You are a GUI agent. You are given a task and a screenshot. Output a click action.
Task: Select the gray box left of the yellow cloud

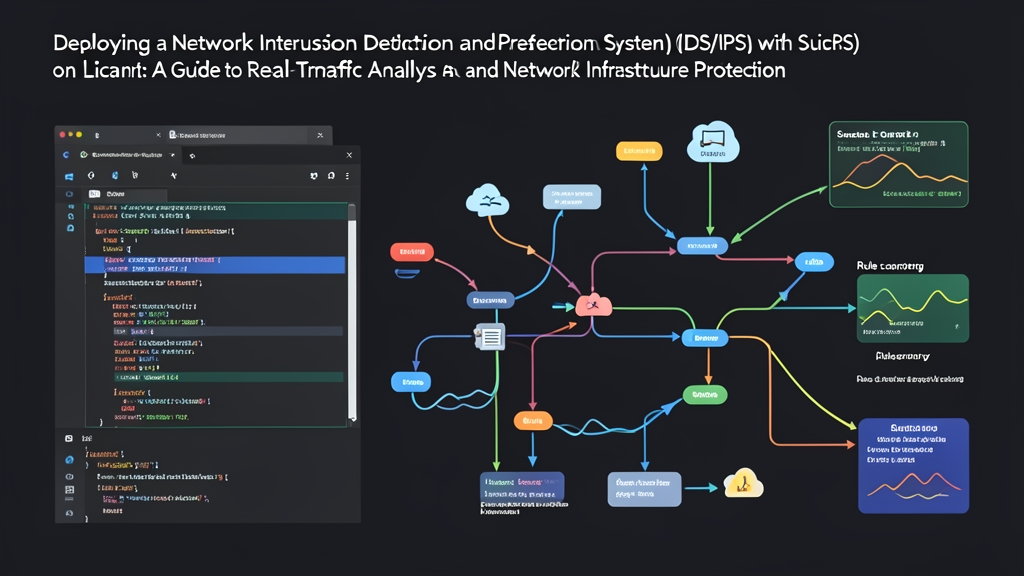pos(644,489)
